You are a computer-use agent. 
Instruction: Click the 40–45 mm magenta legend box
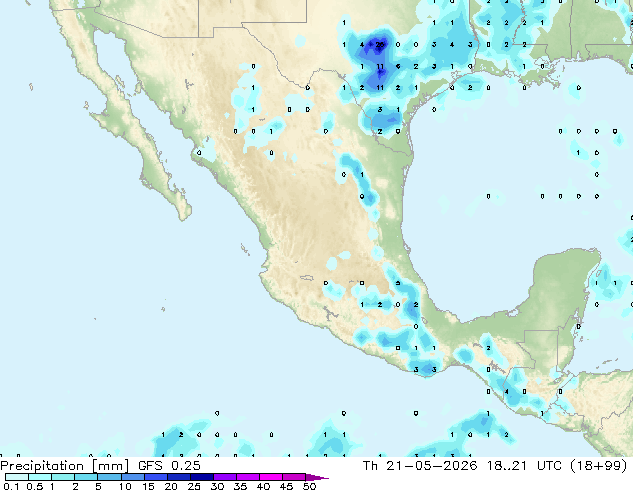click(x=271, y=477)
